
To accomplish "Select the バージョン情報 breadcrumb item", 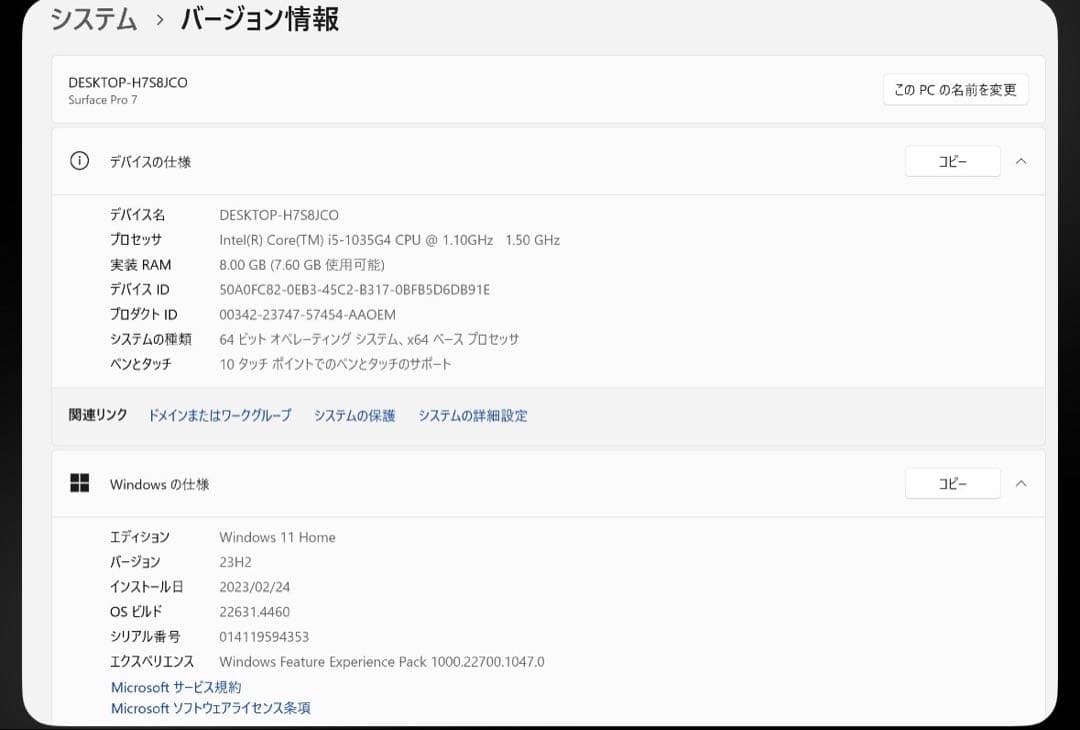I will click(x=261, y=18).
